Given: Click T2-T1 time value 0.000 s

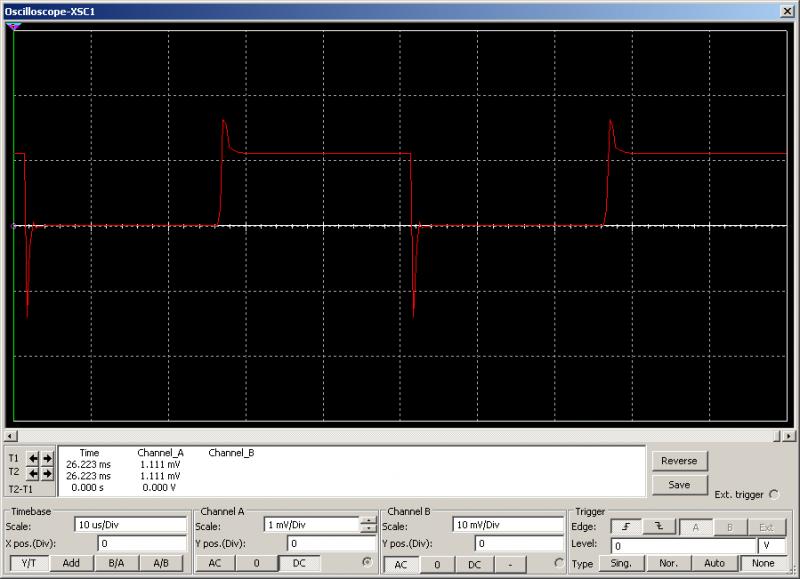Looking at the screenshot, I should coord(88,488).
